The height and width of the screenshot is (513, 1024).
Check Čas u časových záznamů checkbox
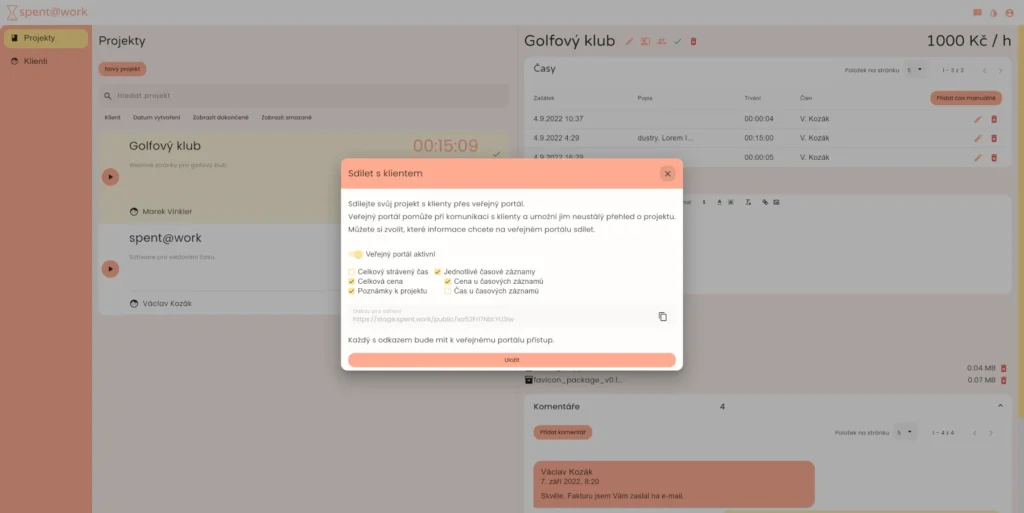coord(447,291)
